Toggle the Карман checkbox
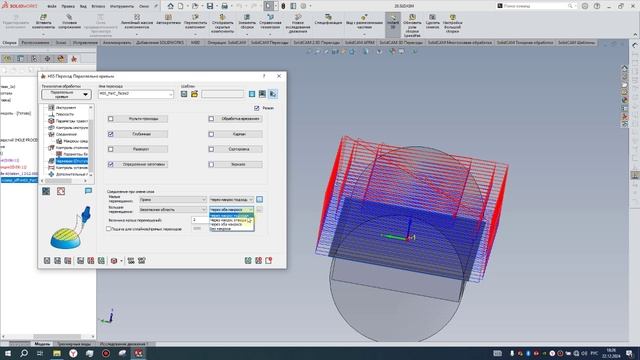640x360 pixels. (211, 134)
